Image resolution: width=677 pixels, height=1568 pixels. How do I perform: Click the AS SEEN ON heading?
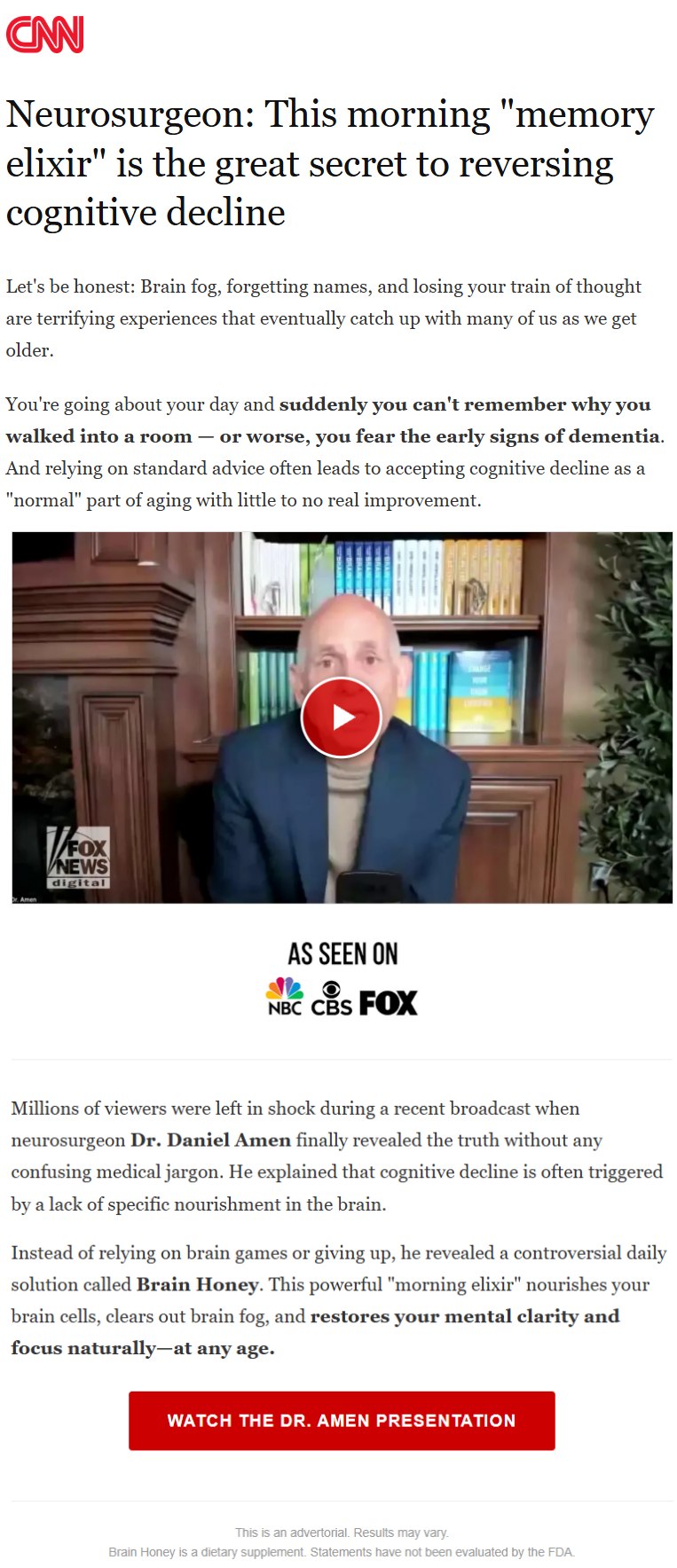coord(342,954)
